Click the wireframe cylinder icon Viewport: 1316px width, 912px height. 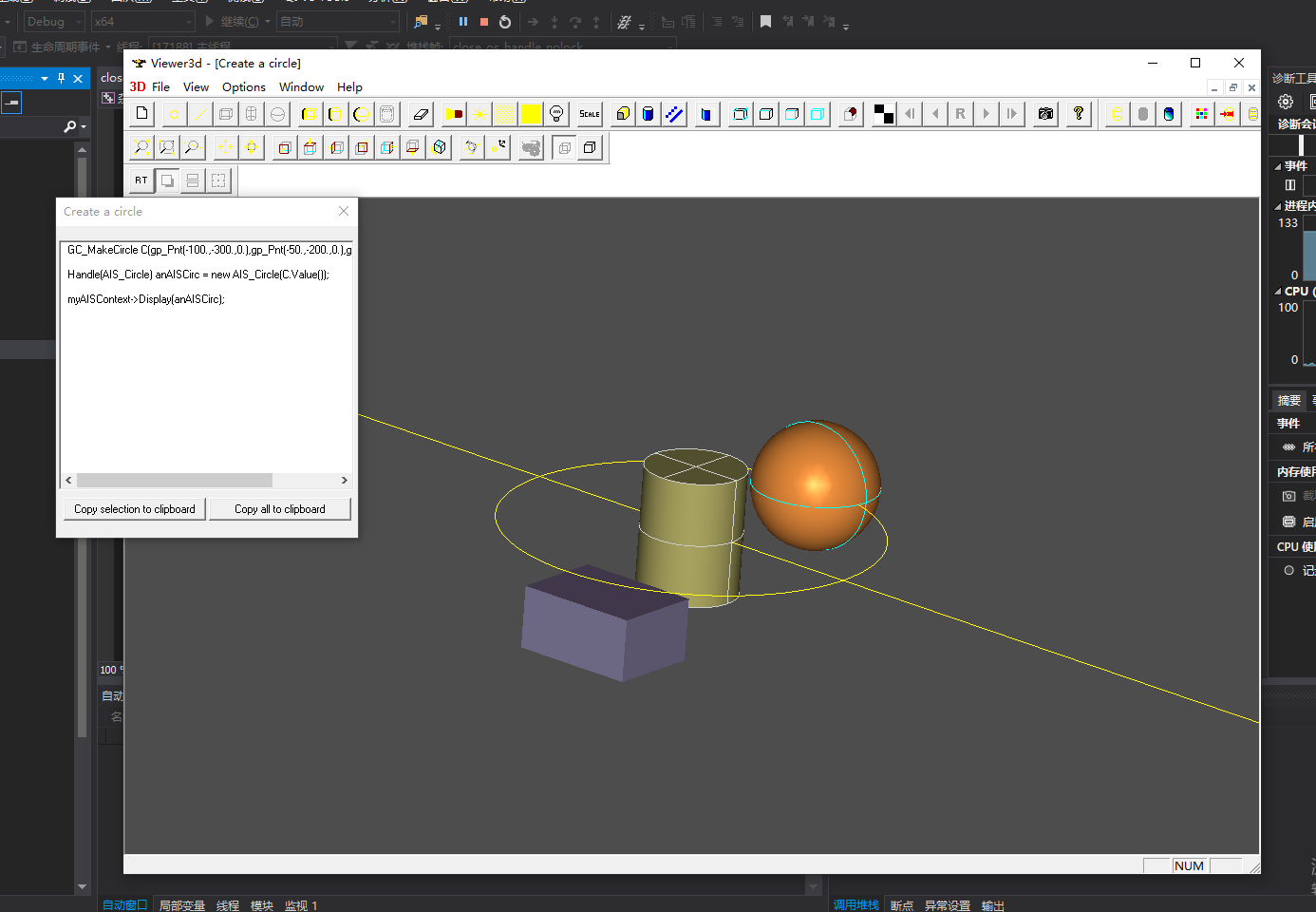(x=252, y=114)
